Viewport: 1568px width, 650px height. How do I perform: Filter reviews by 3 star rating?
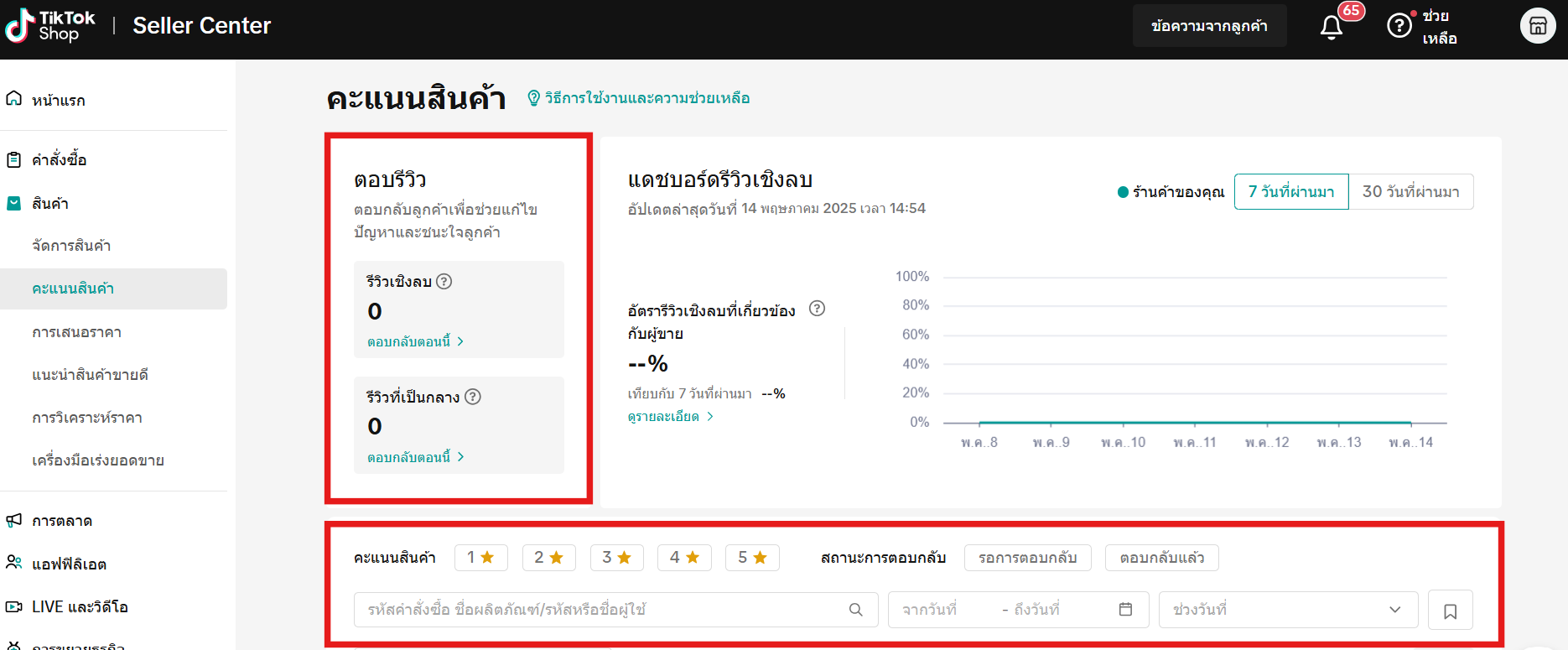coord(617,558)
